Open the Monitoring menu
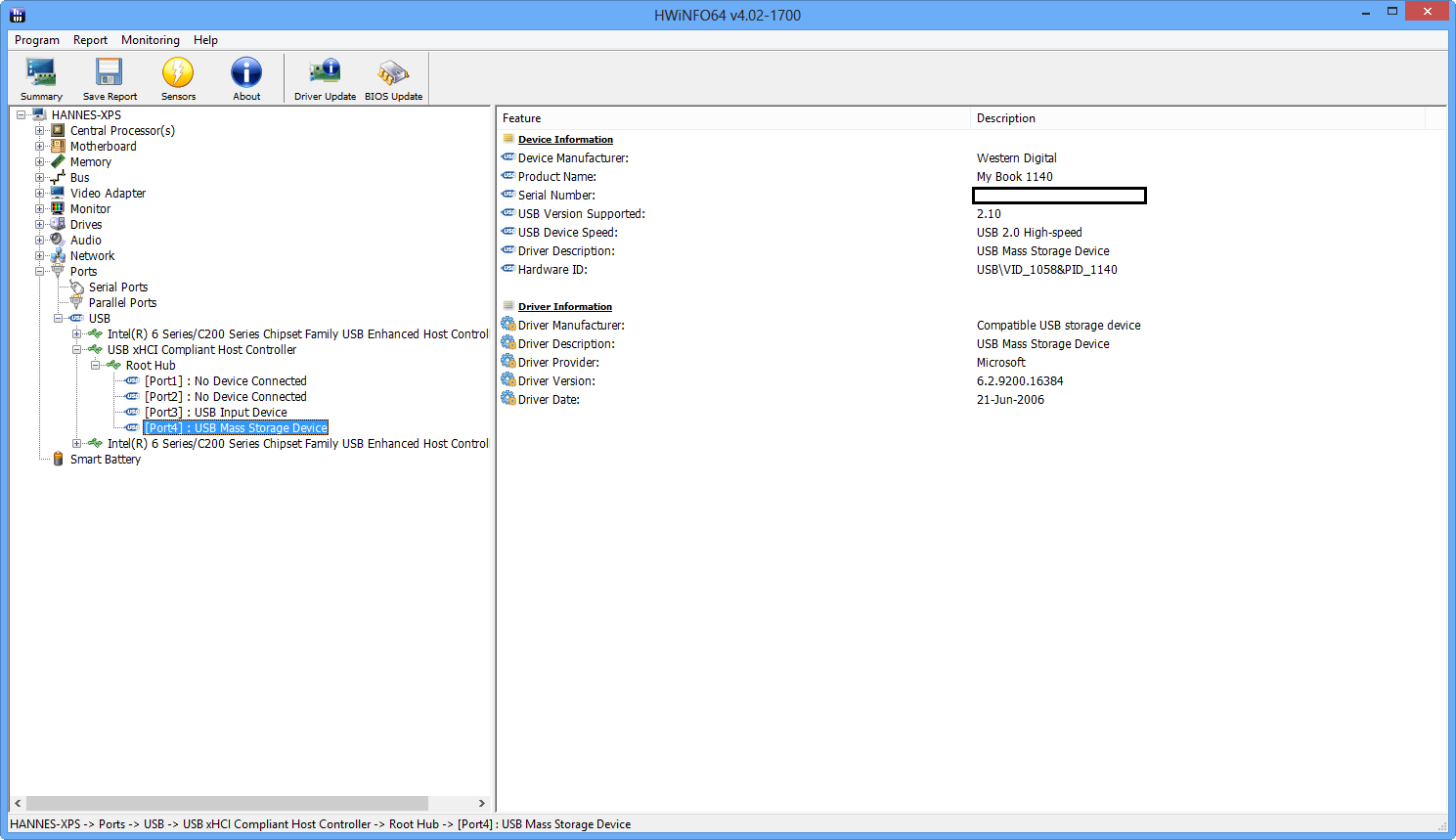The image size is (1456, 840). click(151, 40)
